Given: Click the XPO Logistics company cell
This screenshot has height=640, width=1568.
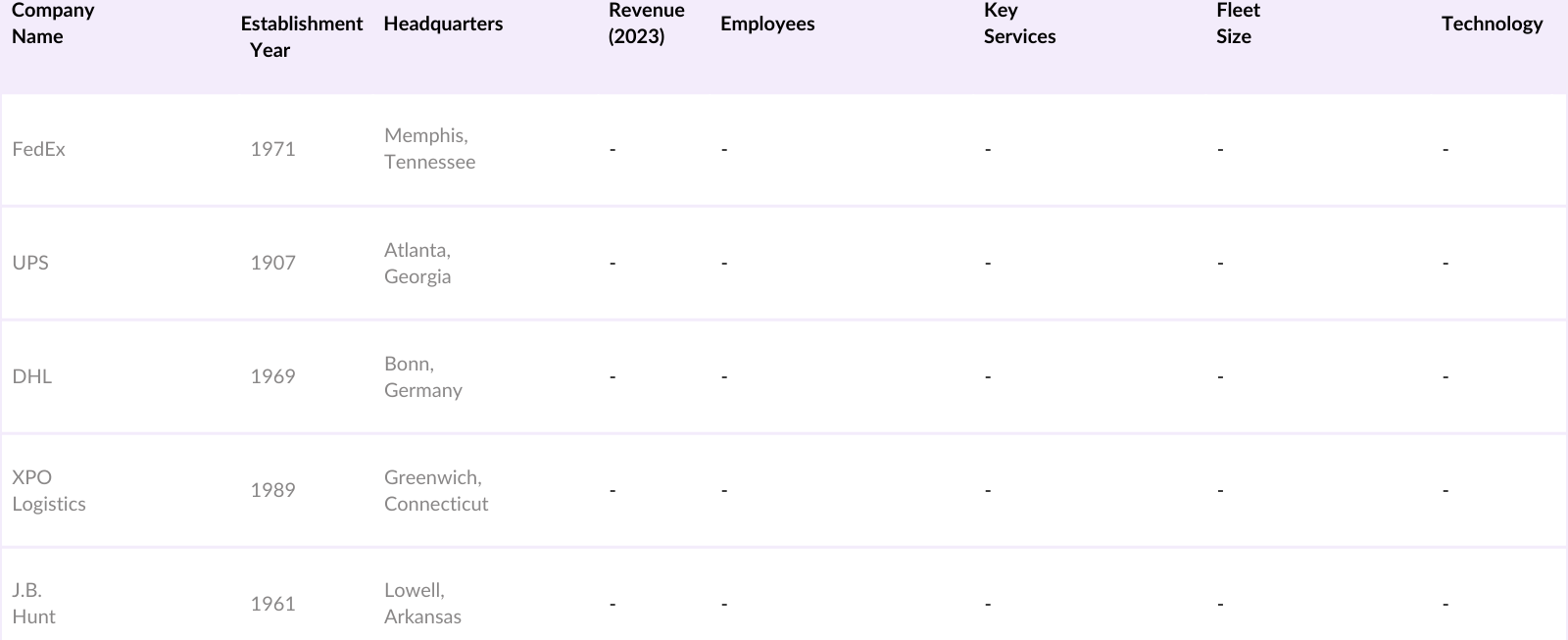Looking at the screenshot, I should coord(49,490).
